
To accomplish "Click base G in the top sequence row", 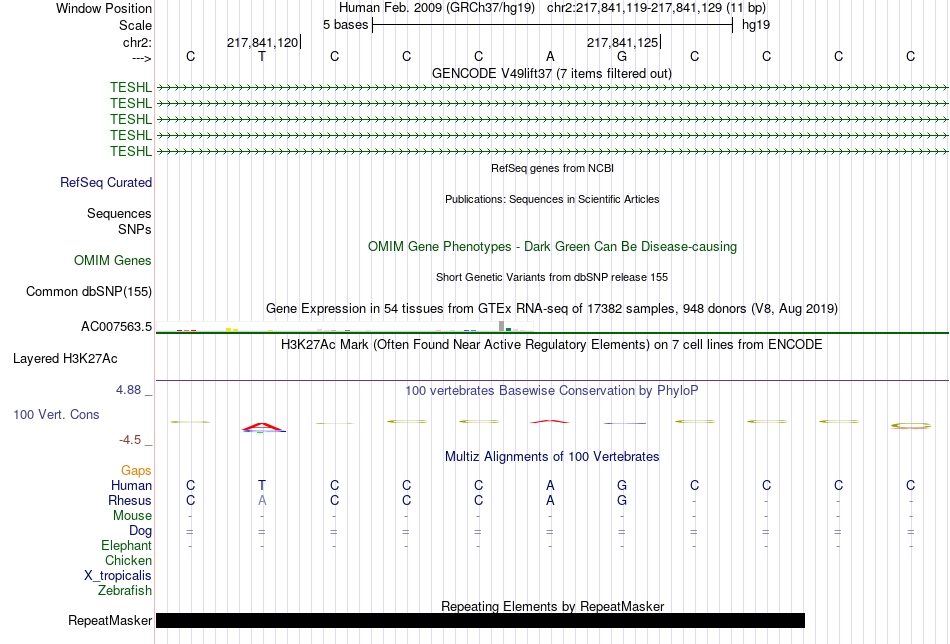I will pyautogui.click(x=622, y=56).
